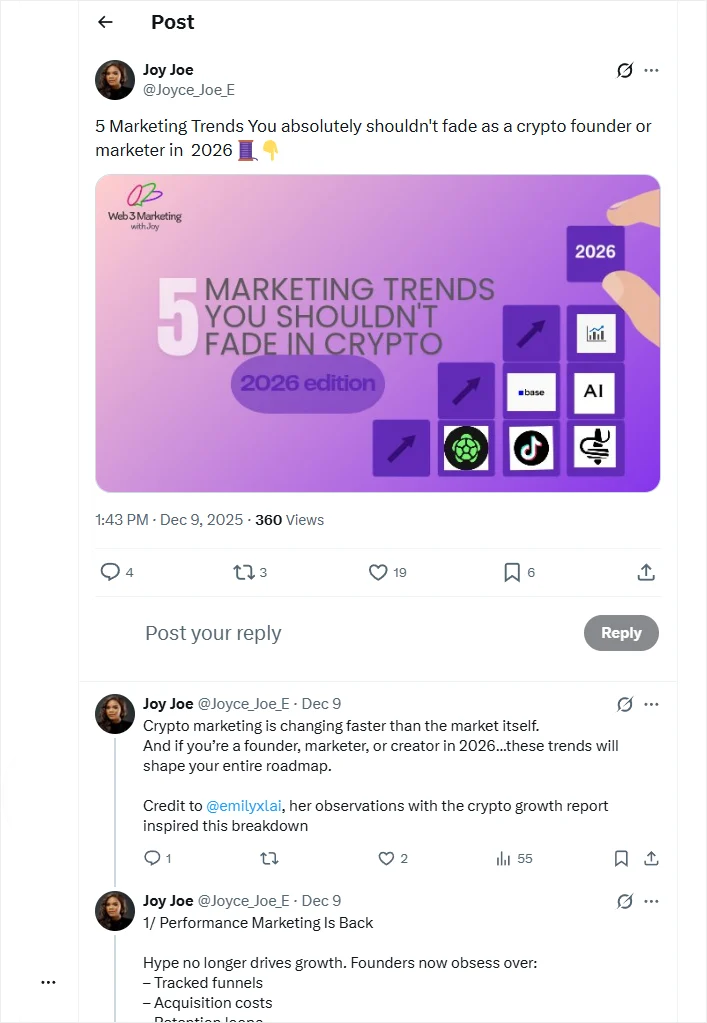Open the options menu for the second reply
Viewport: 707px width, 1023px height.
pos(651,901)
